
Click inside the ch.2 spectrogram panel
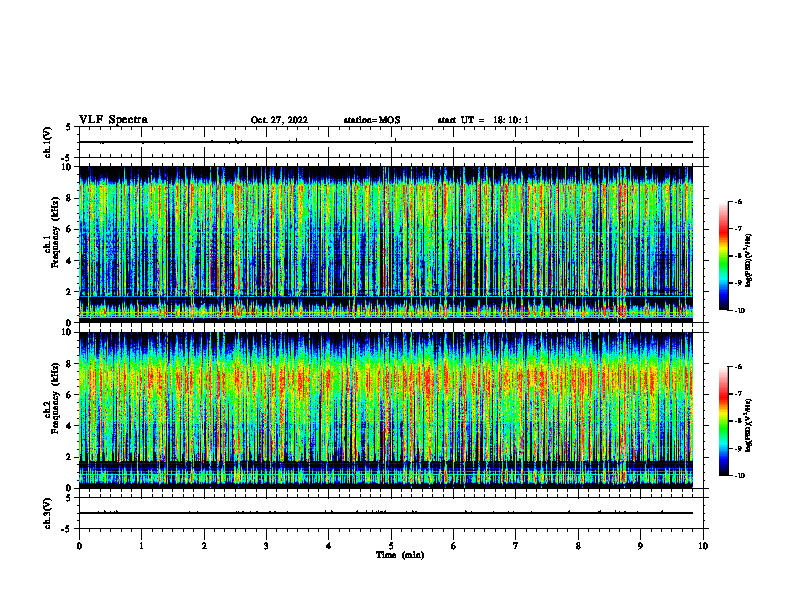tap(386, 410)
